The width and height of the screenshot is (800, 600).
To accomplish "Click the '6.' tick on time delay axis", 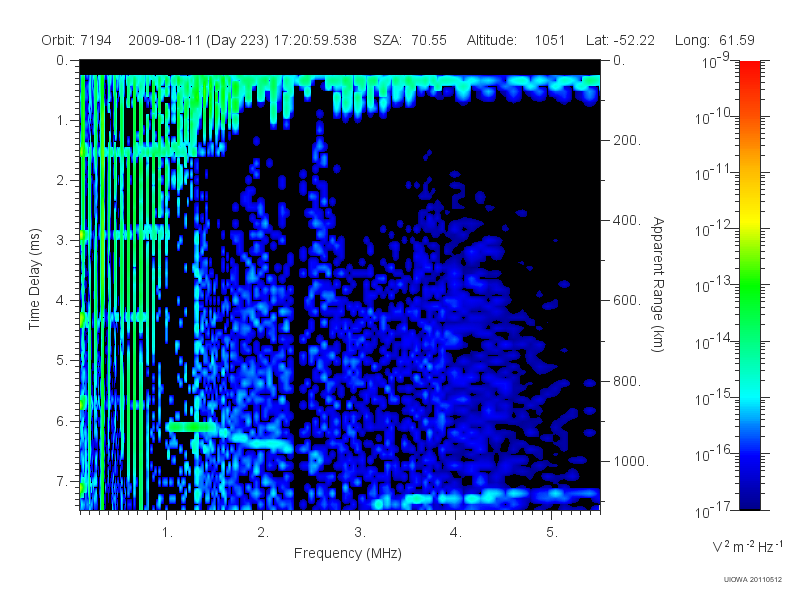I will [x=62, y=421].
